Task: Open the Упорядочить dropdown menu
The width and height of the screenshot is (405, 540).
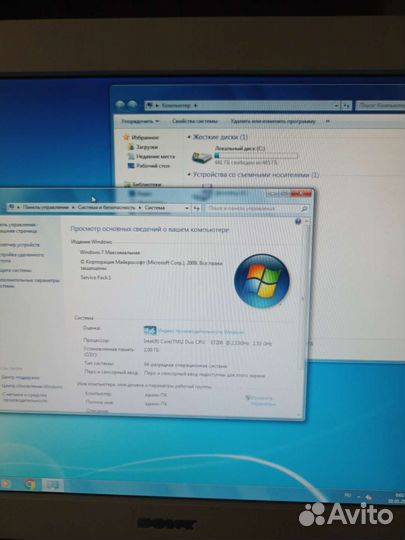Action: [x=140, y=121]
